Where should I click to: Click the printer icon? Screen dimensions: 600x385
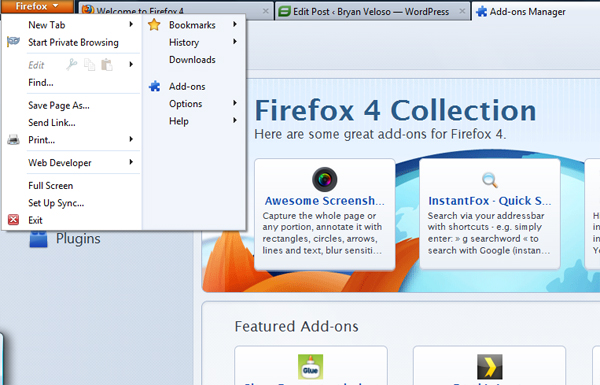13,140
